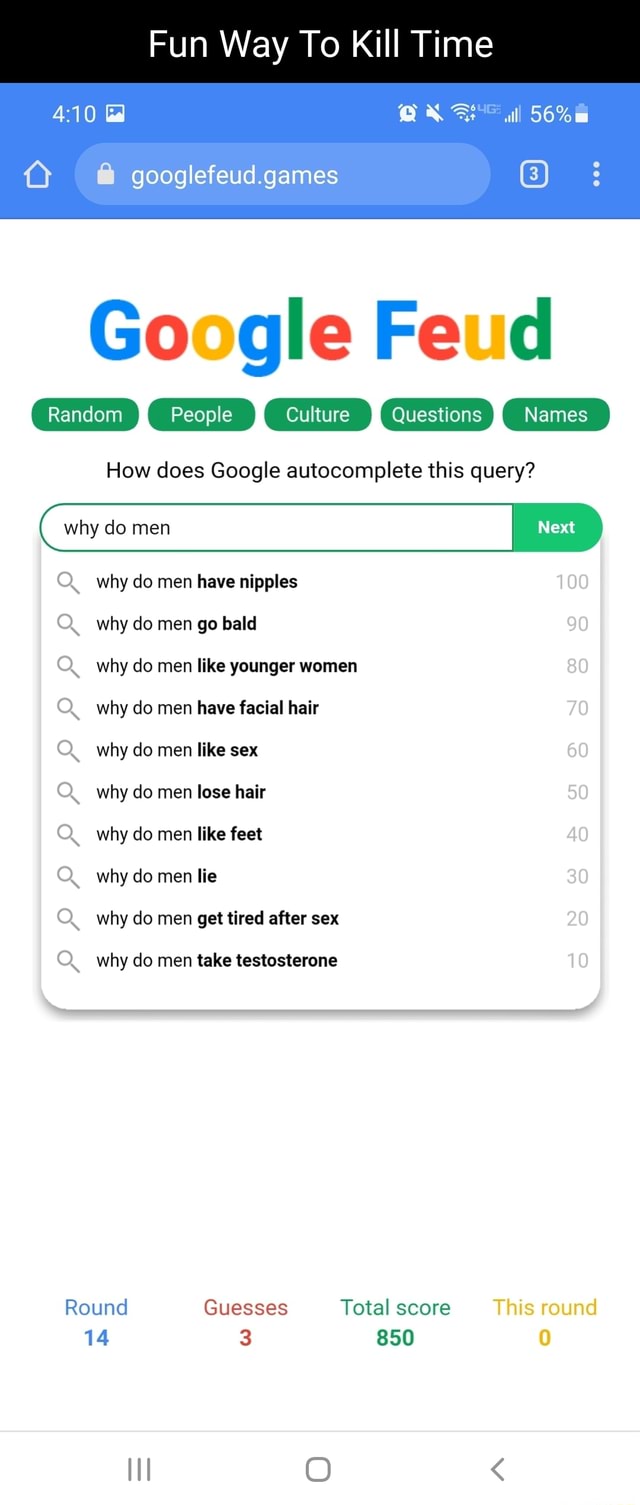Viewport: 640px width, 1505px height.
Task: Tap the googlefeud.games address bar
Action: click(x=282, y=175)
